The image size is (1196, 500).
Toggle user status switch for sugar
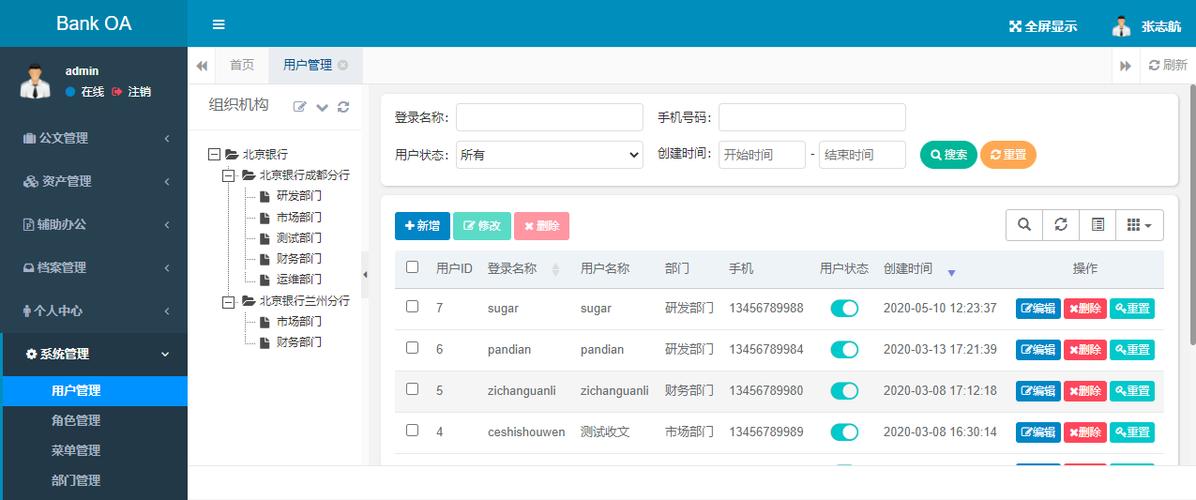[x=844, y=309]
